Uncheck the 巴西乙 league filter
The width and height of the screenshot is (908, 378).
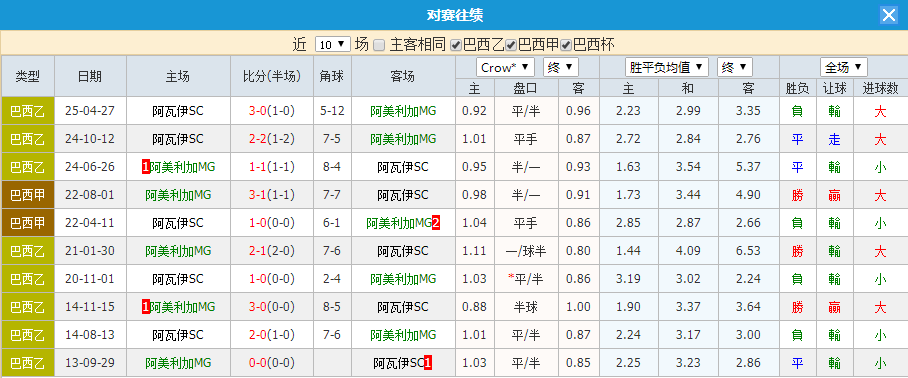point(456,45)
